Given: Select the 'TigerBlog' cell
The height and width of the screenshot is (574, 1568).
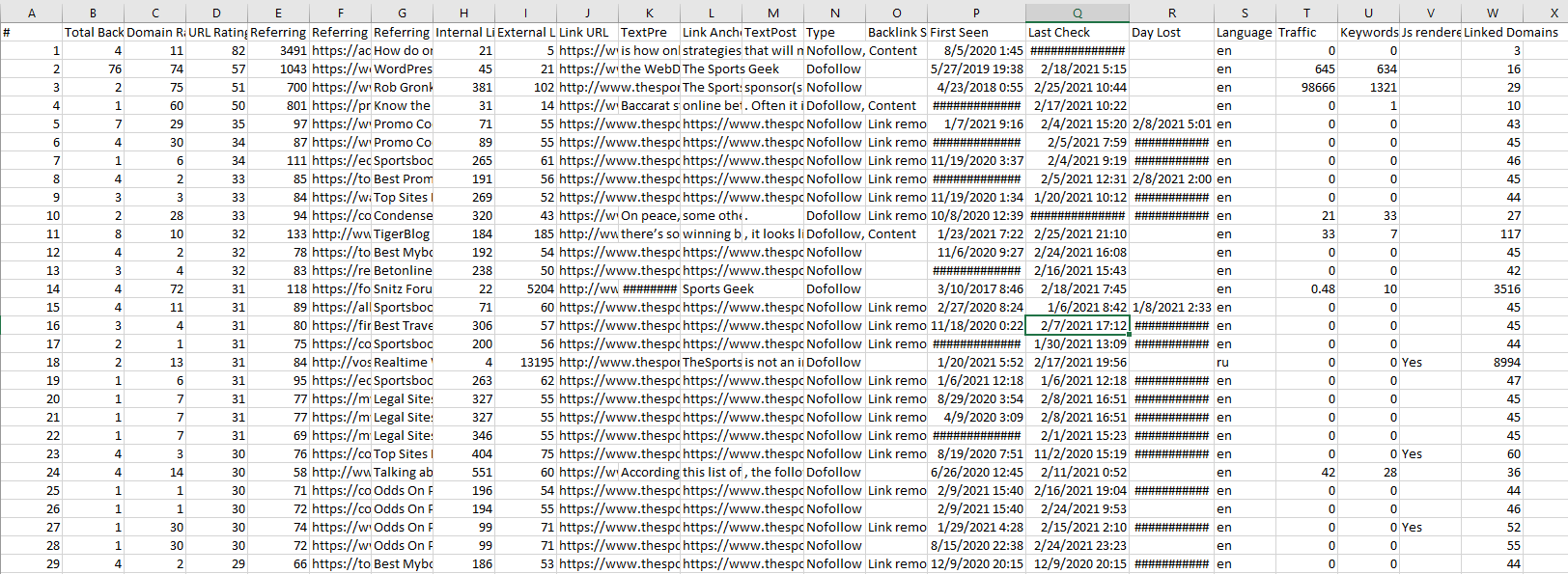Looking at the screenshot, I should tap(402, 233).
